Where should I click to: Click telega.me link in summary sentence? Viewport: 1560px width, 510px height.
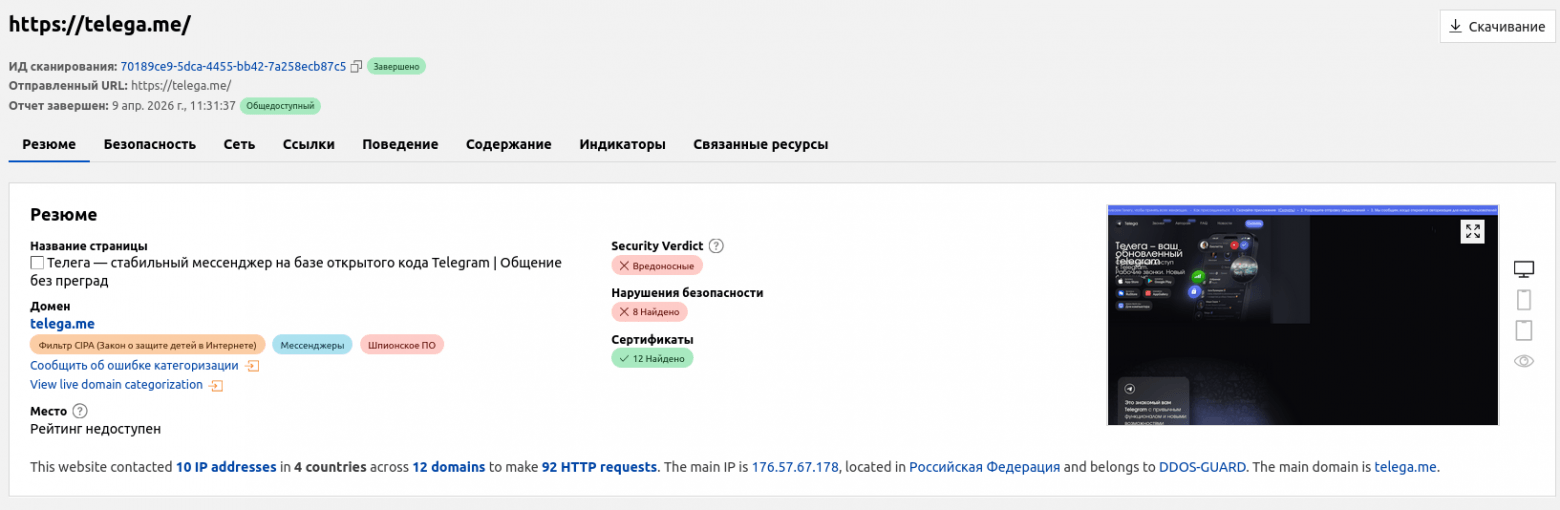[1406, 467]
